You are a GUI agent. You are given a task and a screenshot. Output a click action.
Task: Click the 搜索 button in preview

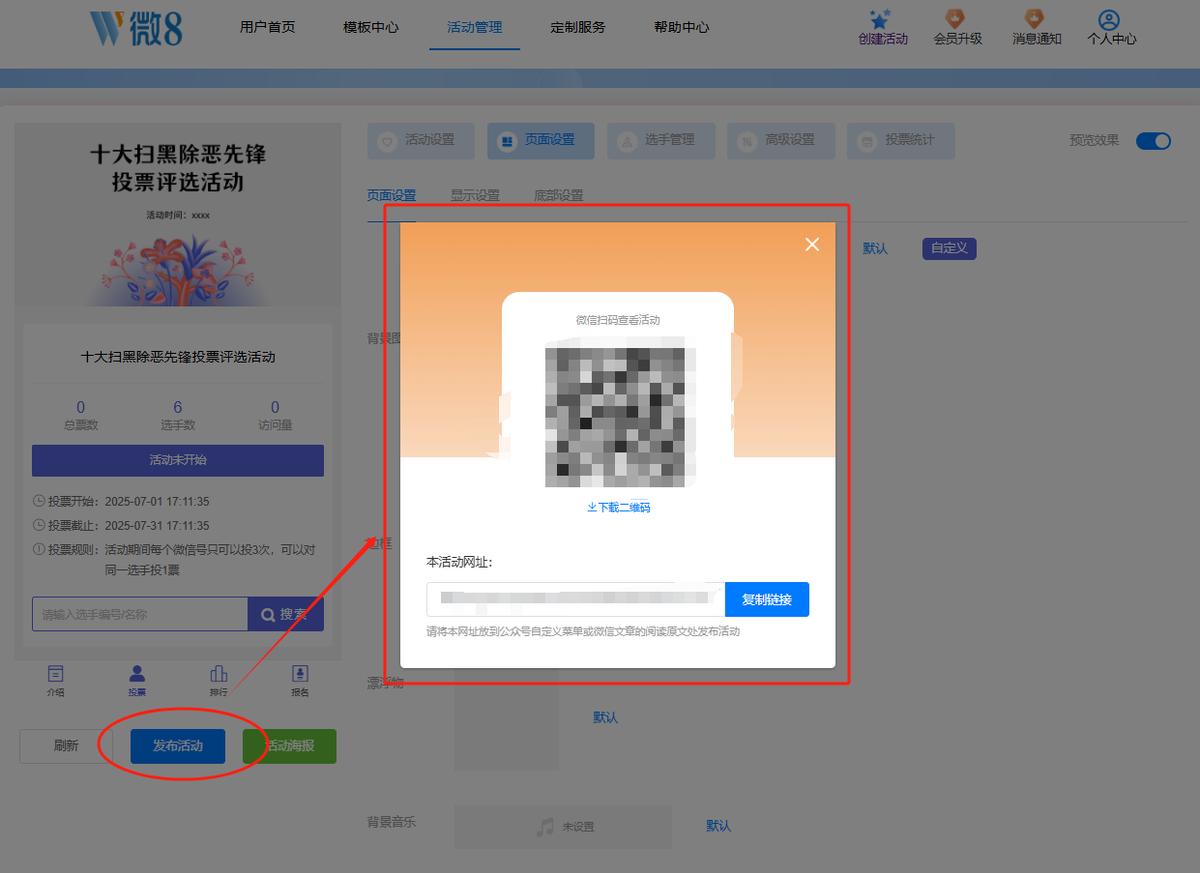[x=286, y=614]
